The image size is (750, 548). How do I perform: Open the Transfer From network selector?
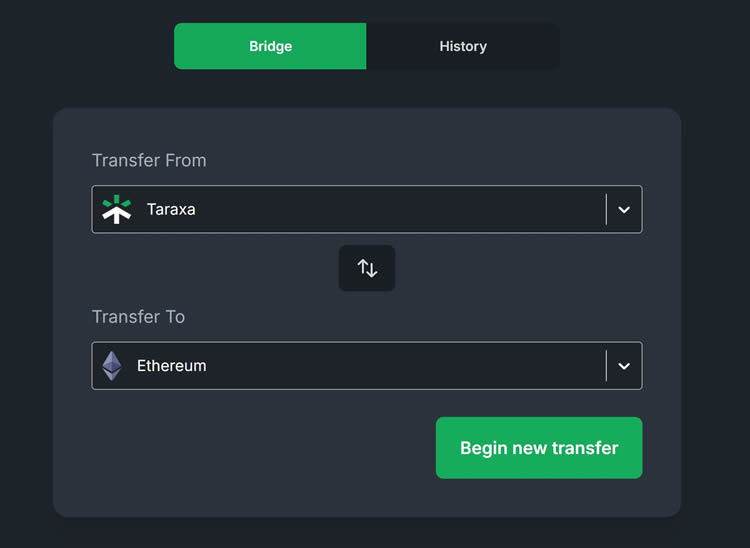[x=350, y=210]
